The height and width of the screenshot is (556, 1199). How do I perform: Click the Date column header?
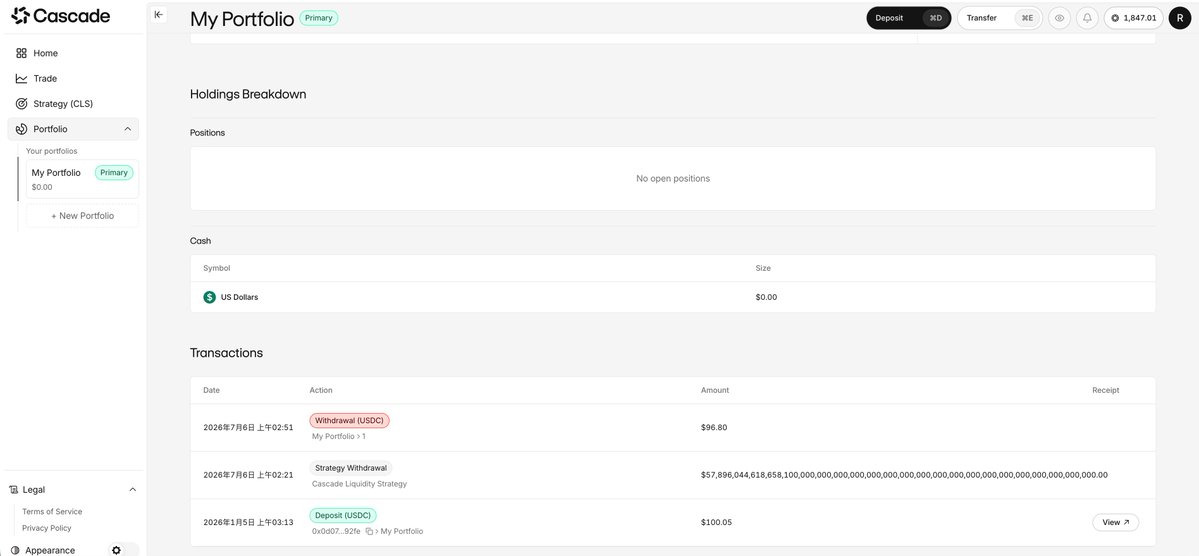tap(212, 390)
